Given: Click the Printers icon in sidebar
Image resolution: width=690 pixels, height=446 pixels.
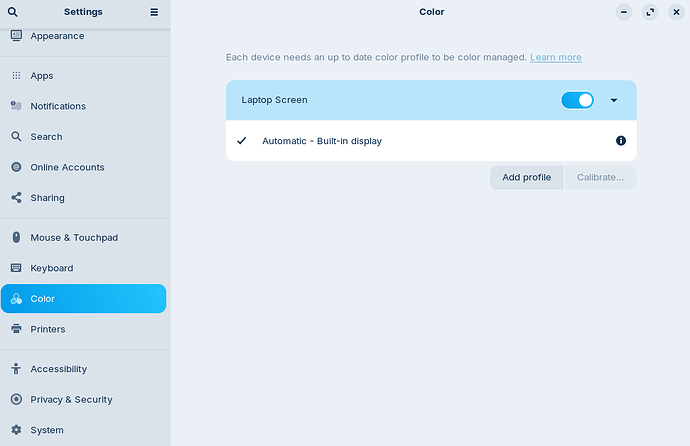Looking at the screenshot, I should click(x=16, y=329).
